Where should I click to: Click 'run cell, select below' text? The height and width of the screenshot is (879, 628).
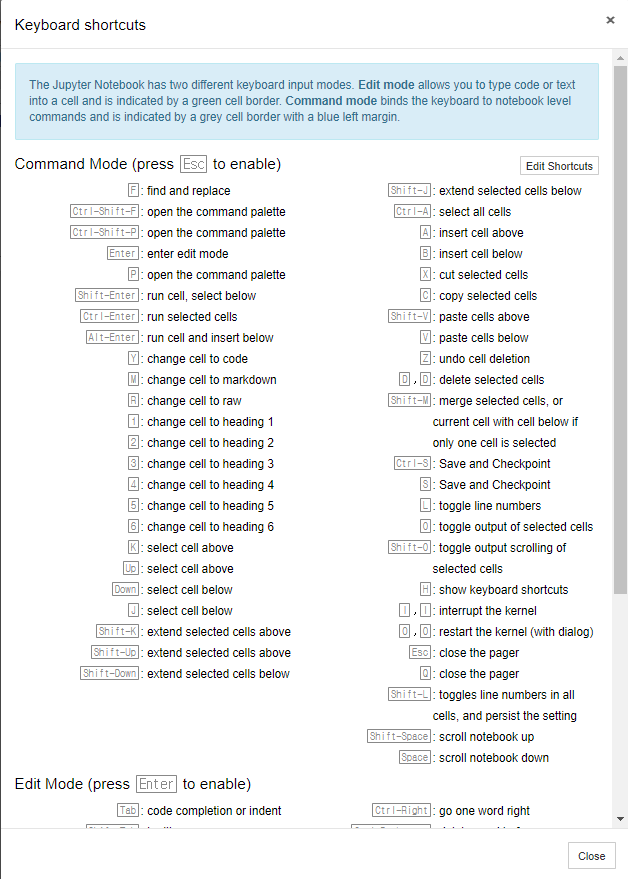tap(201, 295)
